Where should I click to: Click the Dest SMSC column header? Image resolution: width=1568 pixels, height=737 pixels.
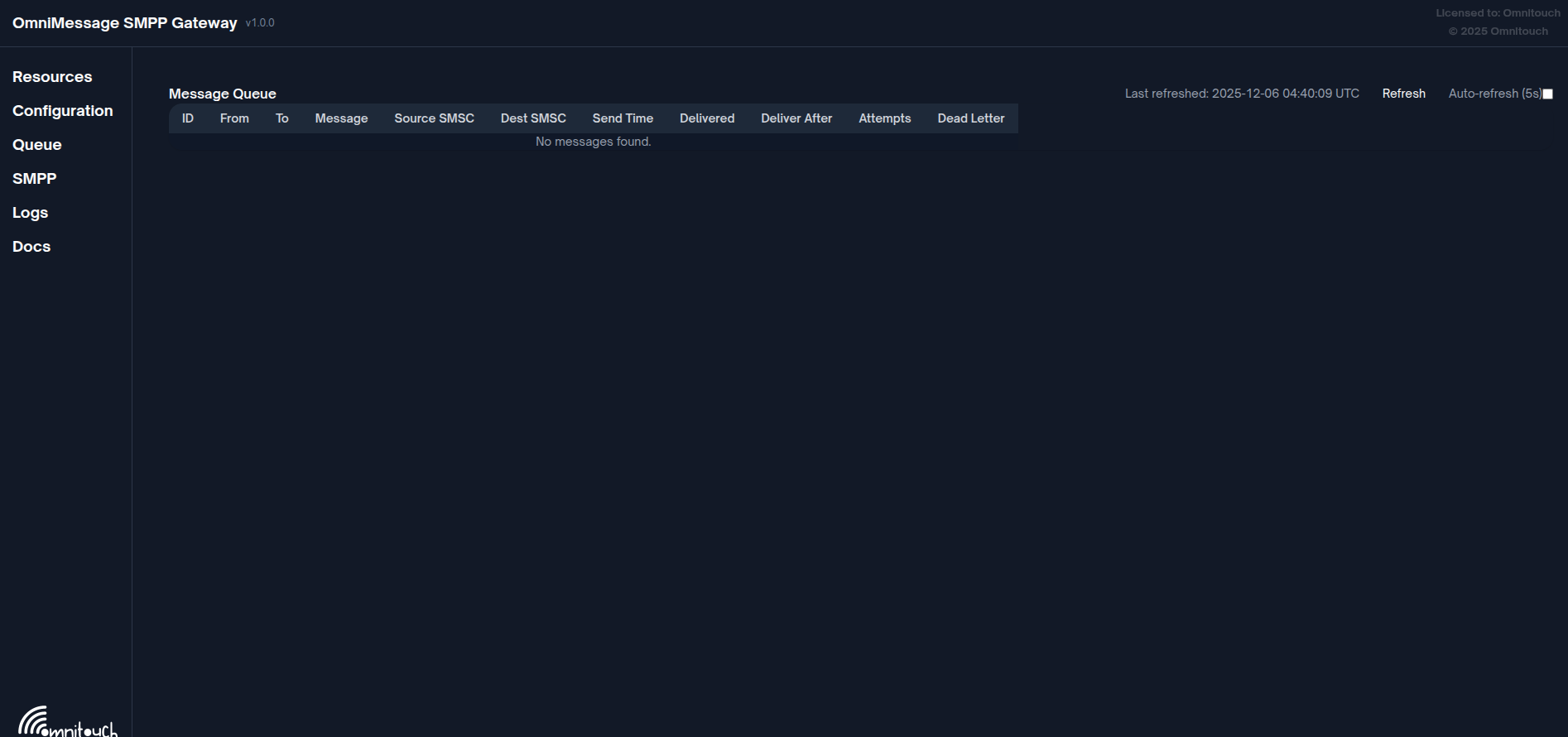tap(533, 118)
